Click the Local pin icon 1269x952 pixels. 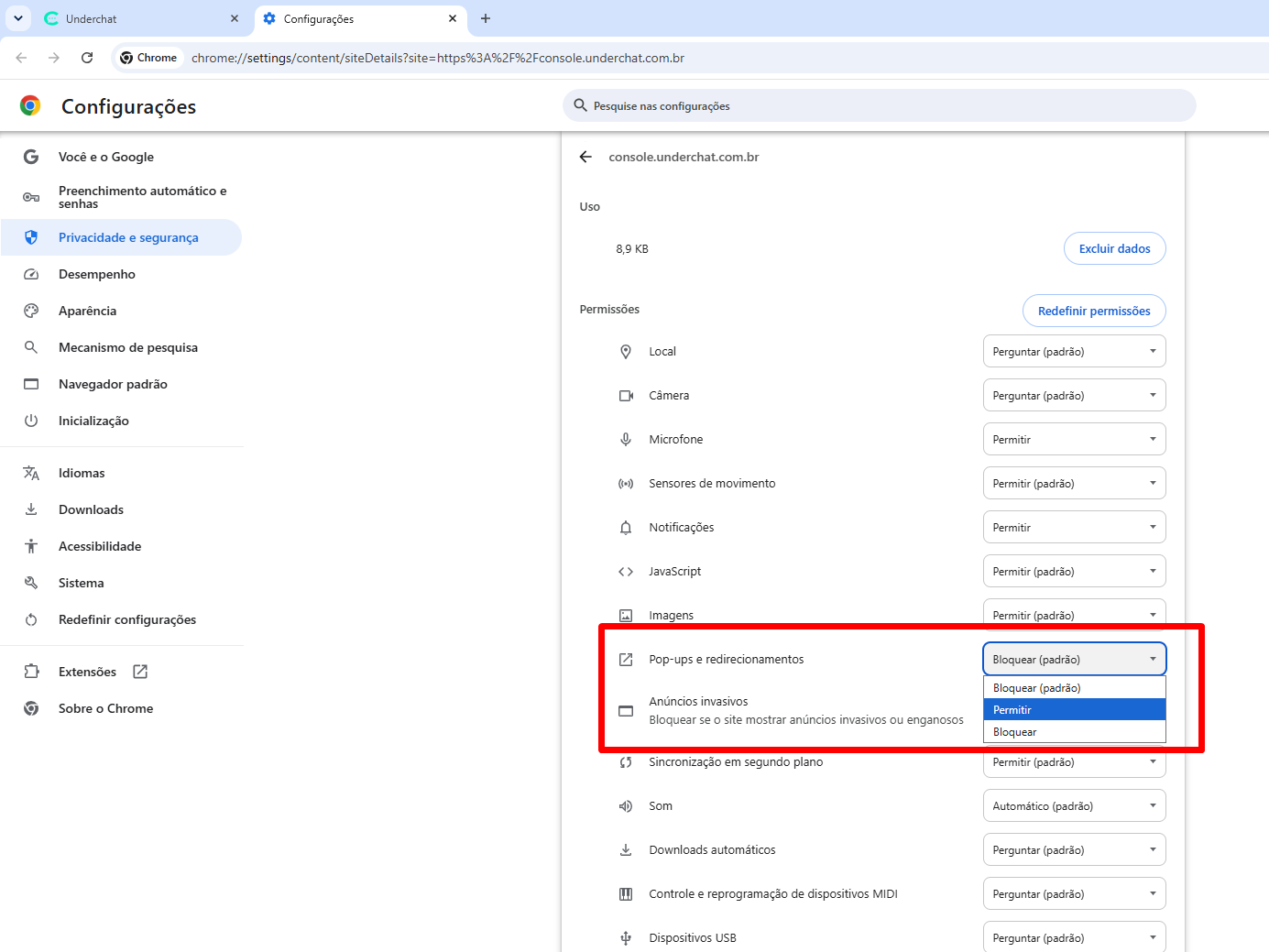[626, 351]
